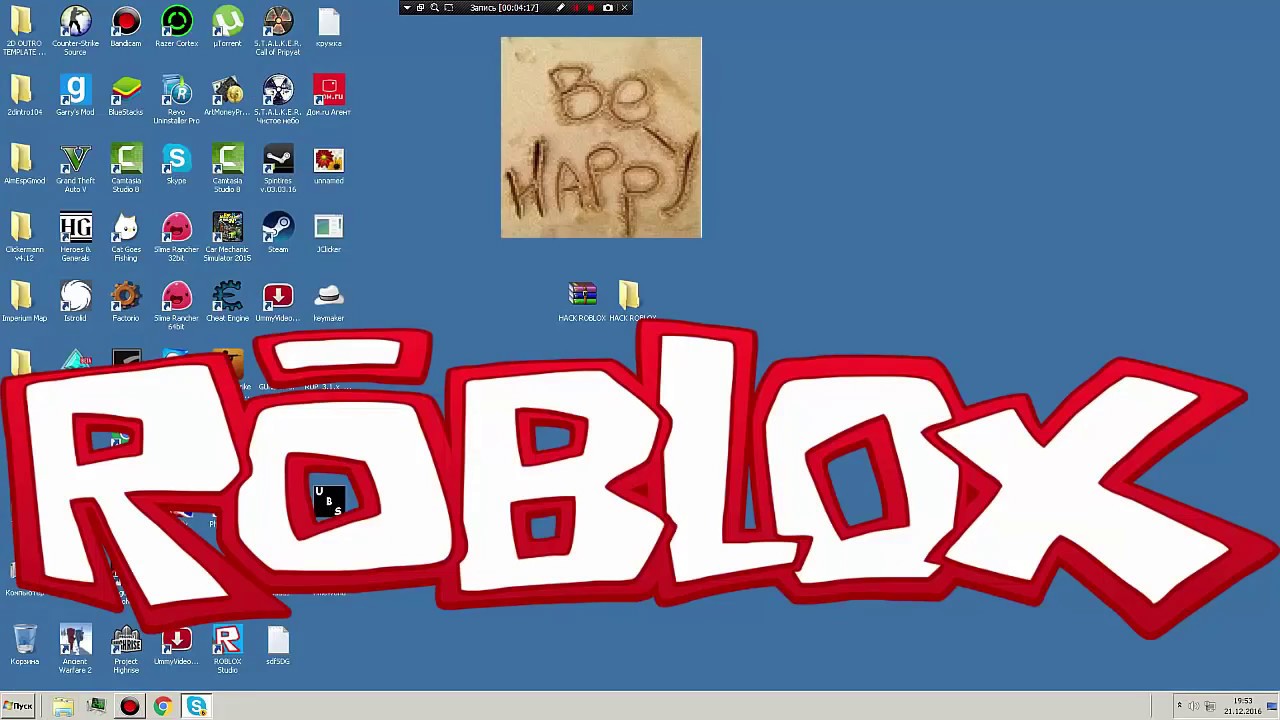Open Explorer from the taskbar
Viewport: 1280px width, 720px height.
(63, 707)
